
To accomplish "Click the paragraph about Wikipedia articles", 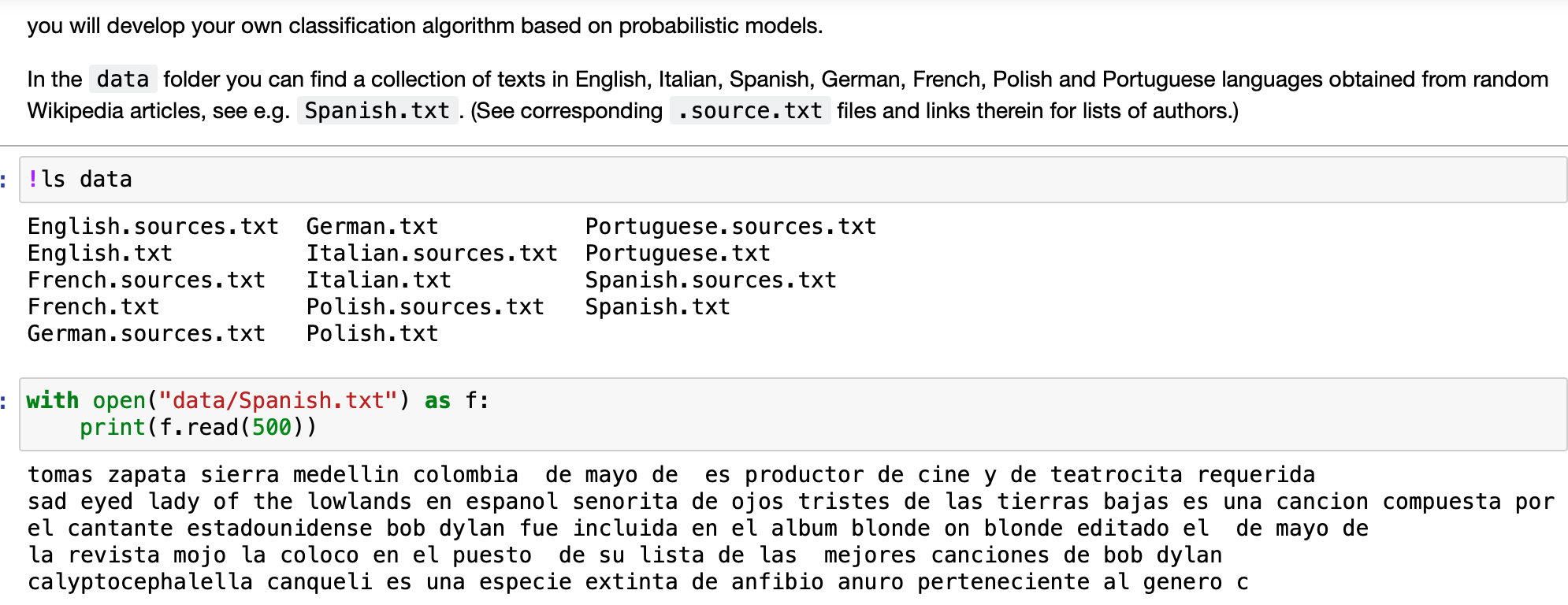I will coord(788,95).
